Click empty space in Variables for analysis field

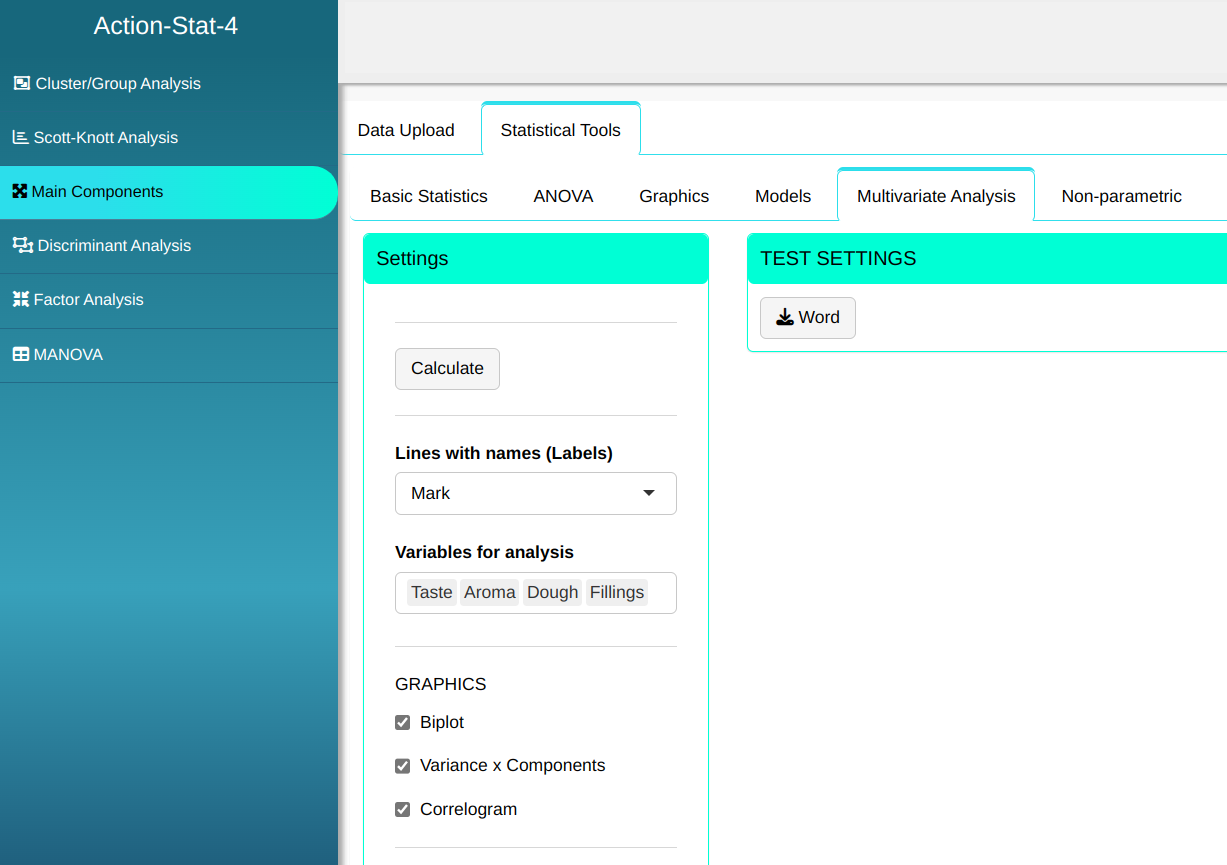coord(662,593)
